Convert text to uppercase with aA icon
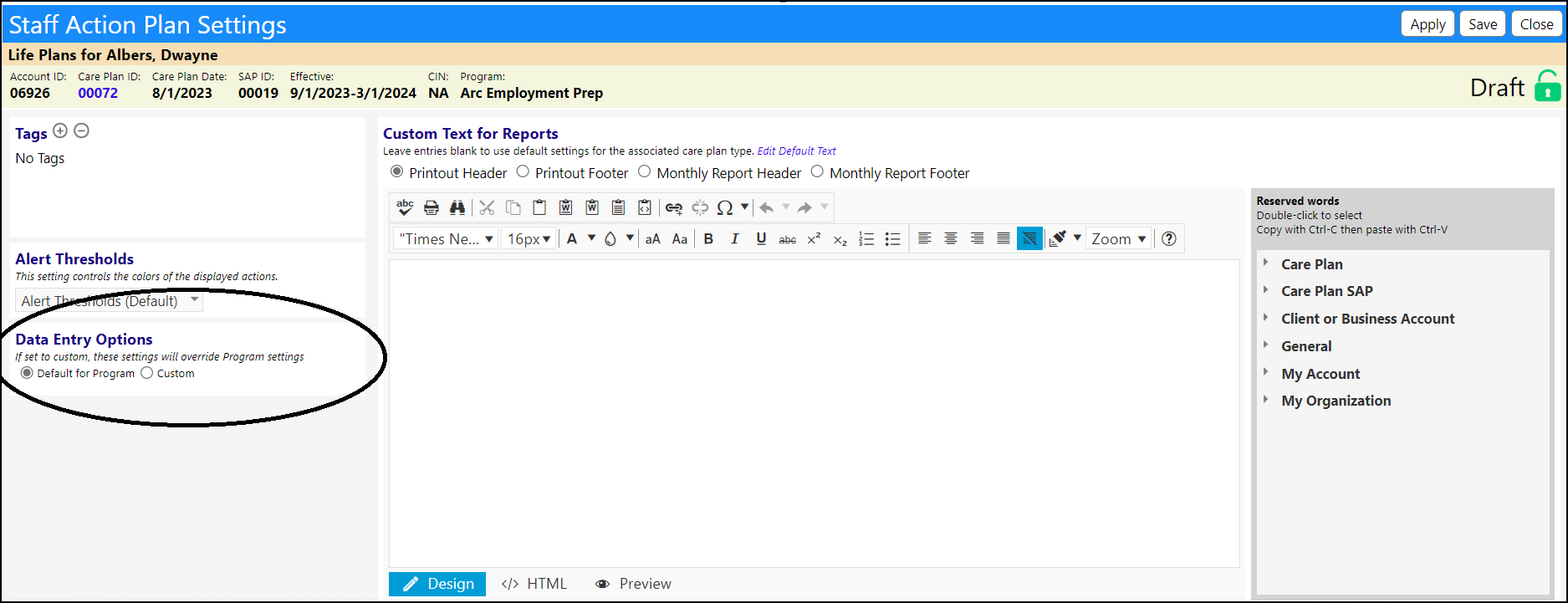Viewport: 1568px width, 603px height. (653, 239)
